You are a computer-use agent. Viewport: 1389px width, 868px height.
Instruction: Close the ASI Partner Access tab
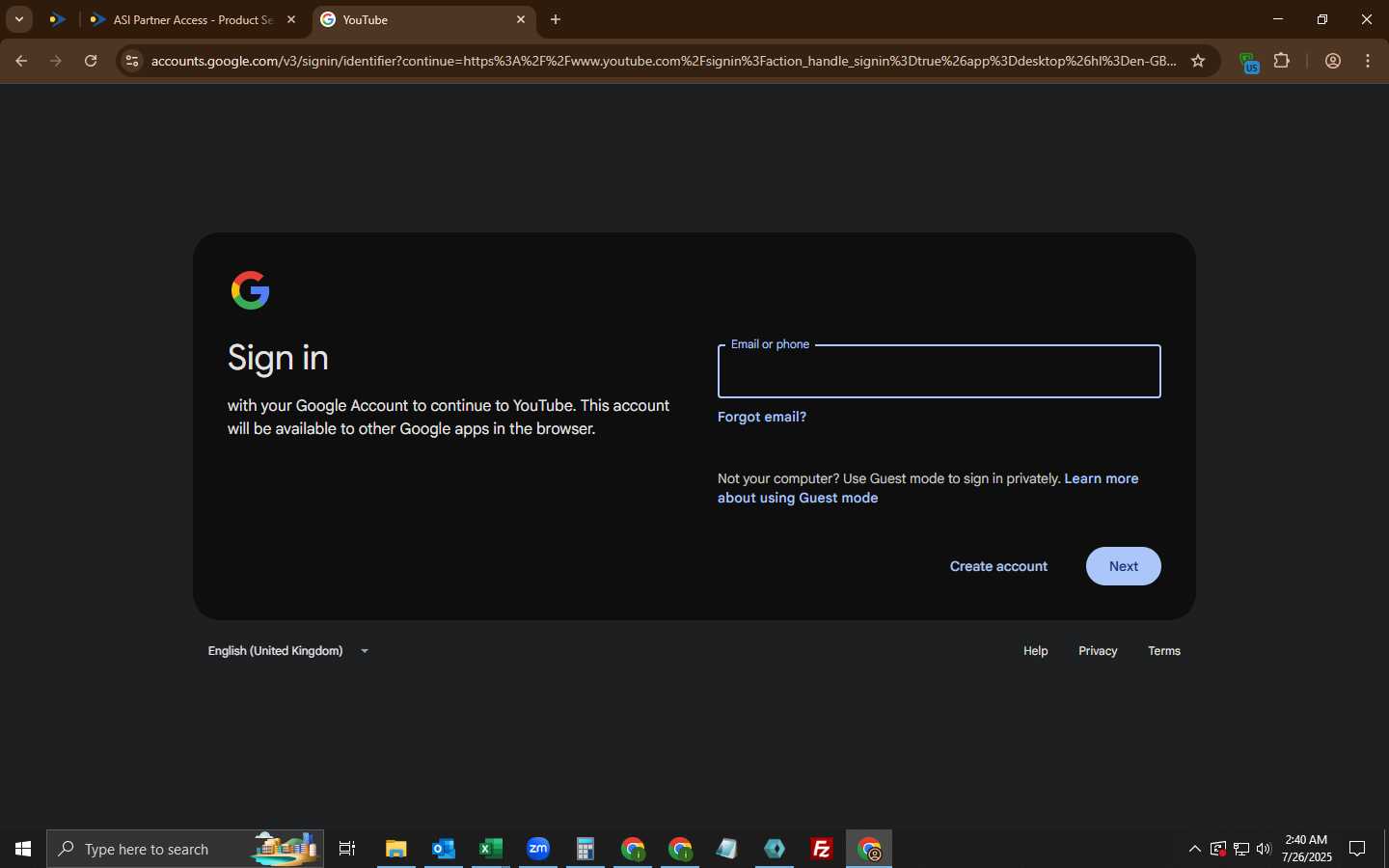click(x=291, y=19)
